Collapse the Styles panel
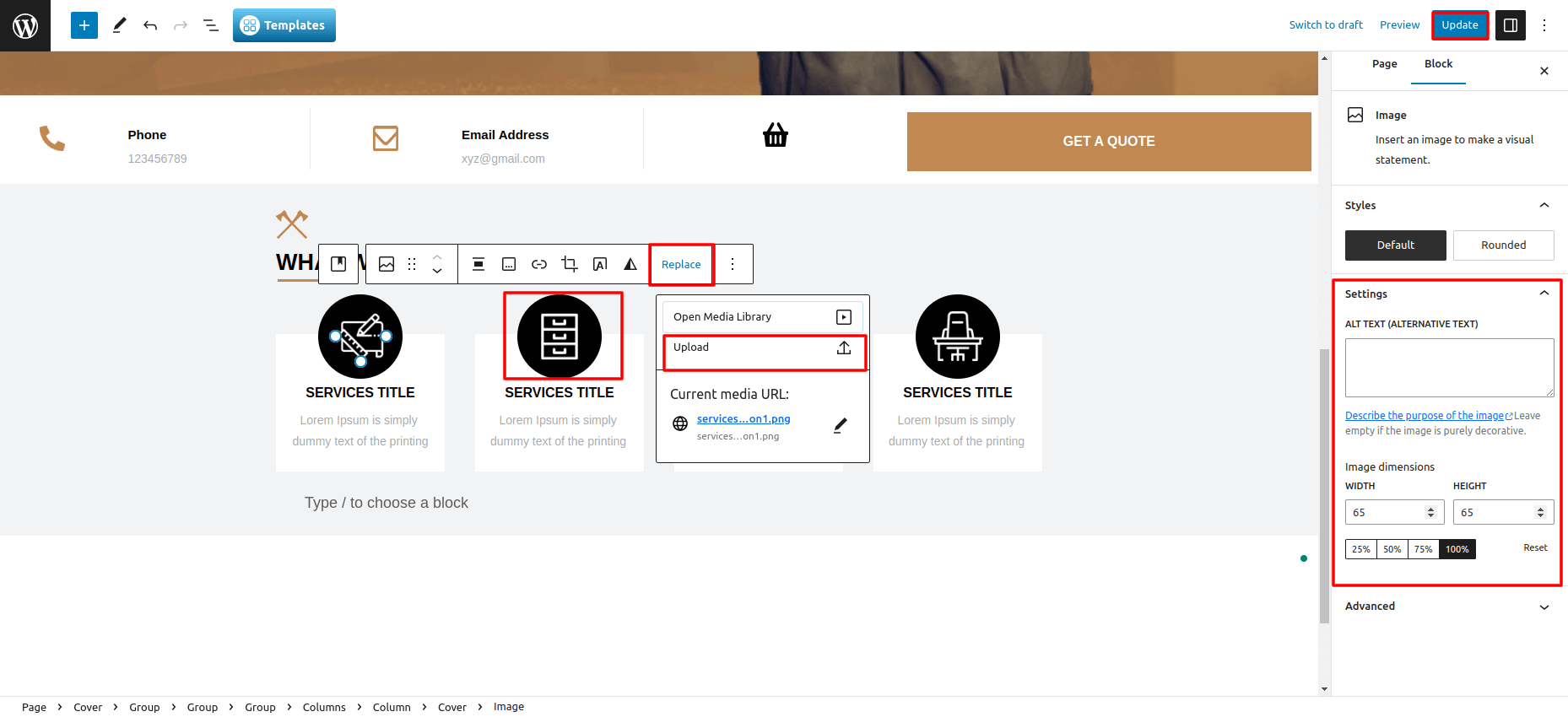This screenshot has height=717, width=1568. tap(1544, 205)
